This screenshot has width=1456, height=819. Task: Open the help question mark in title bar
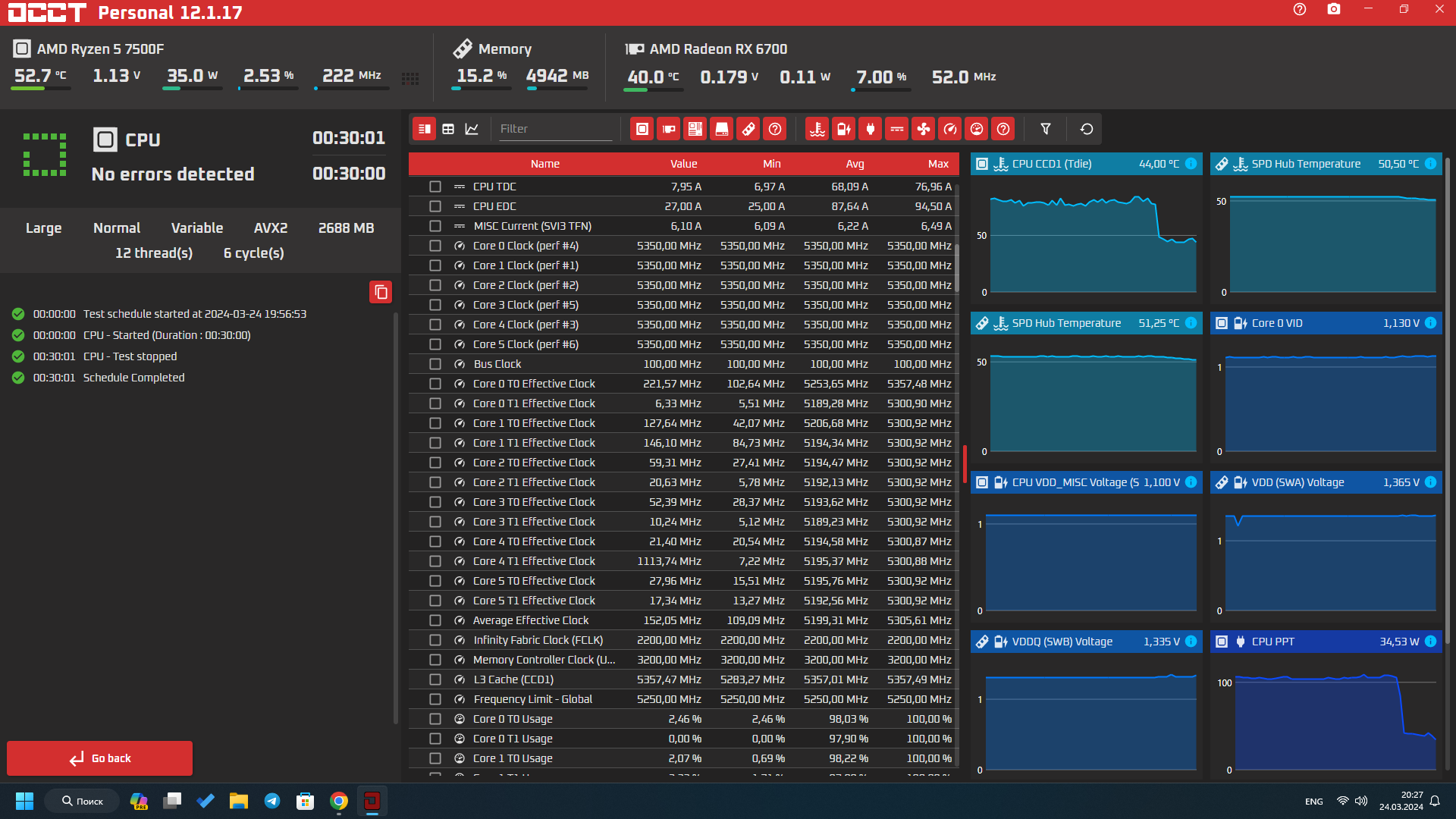pyautogui.click(x=1299, y=9)
